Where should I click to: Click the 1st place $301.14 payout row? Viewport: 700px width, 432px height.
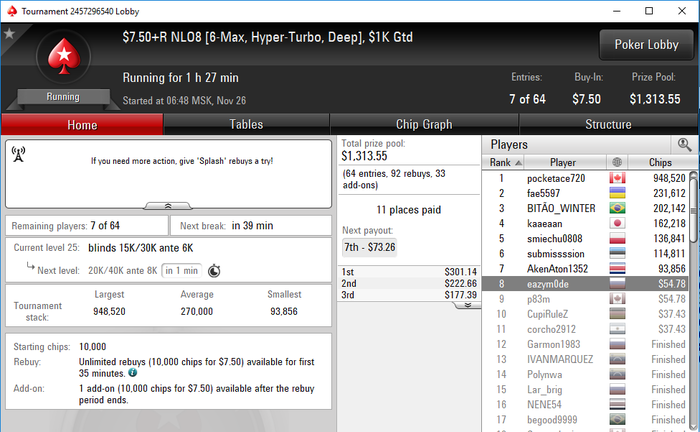409,272
